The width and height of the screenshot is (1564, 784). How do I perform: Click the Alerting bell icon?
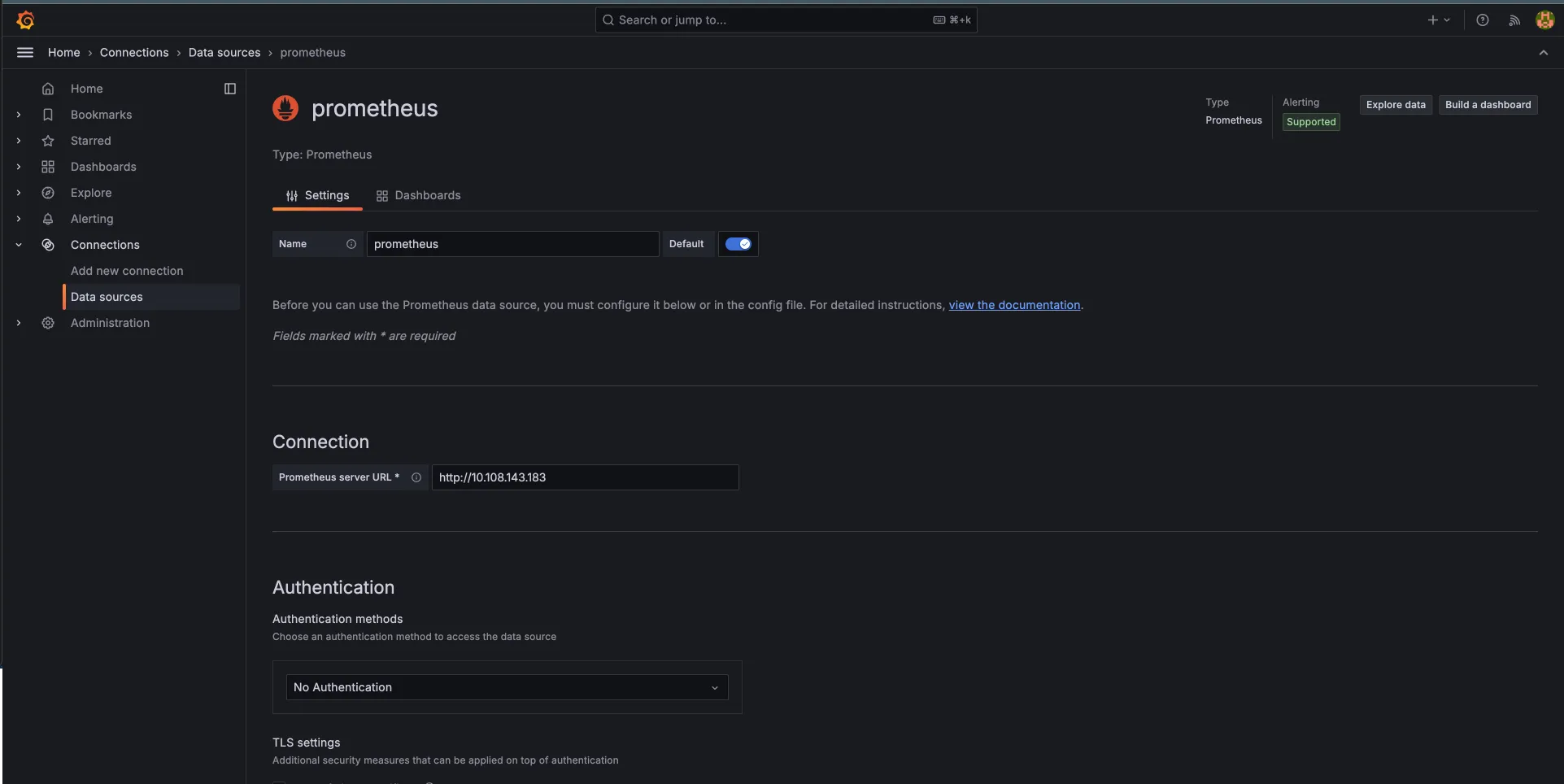coord(48,219)
